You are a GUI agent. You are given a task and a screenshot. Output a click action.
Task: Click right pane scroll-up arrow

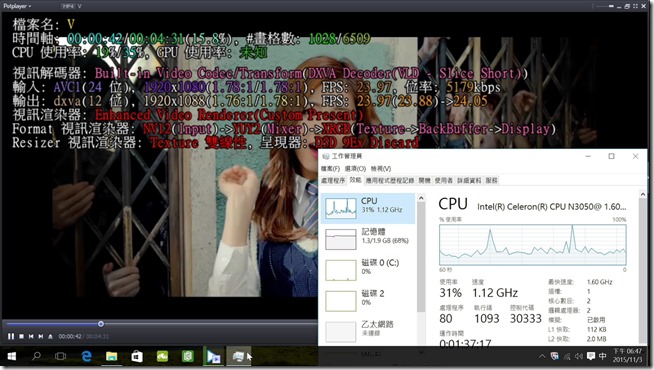click(x=642, y=194)
